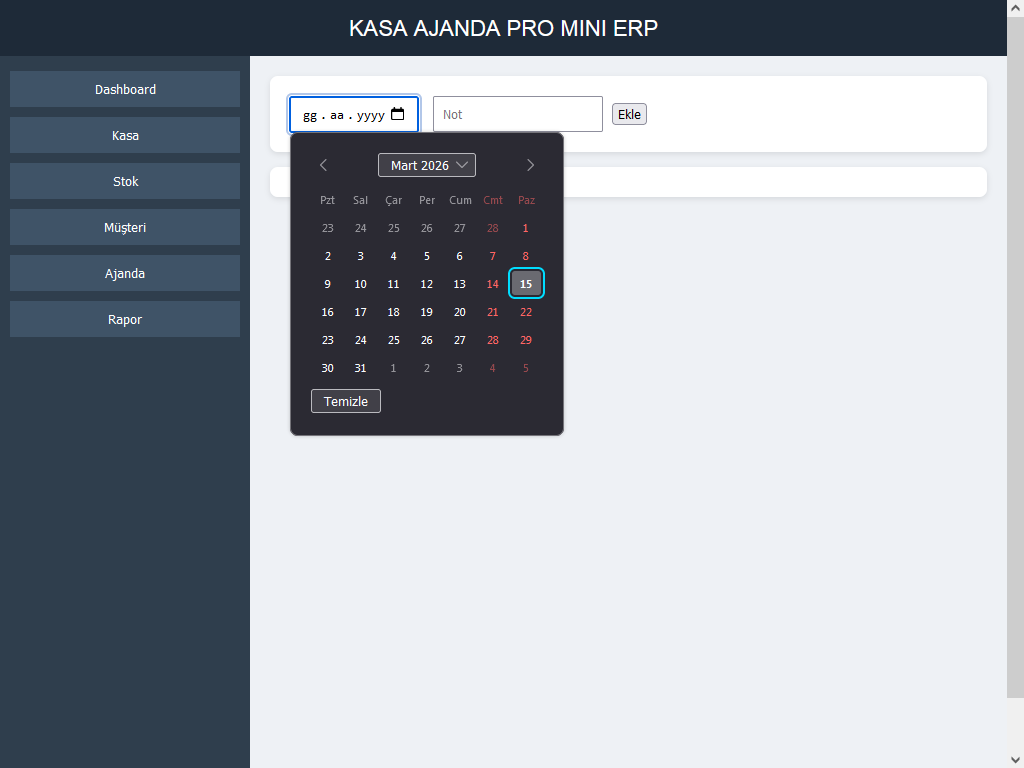The image size is (1024, 768).
Task: Open Dashboard from the sidebar
Action: pos(125,89)
